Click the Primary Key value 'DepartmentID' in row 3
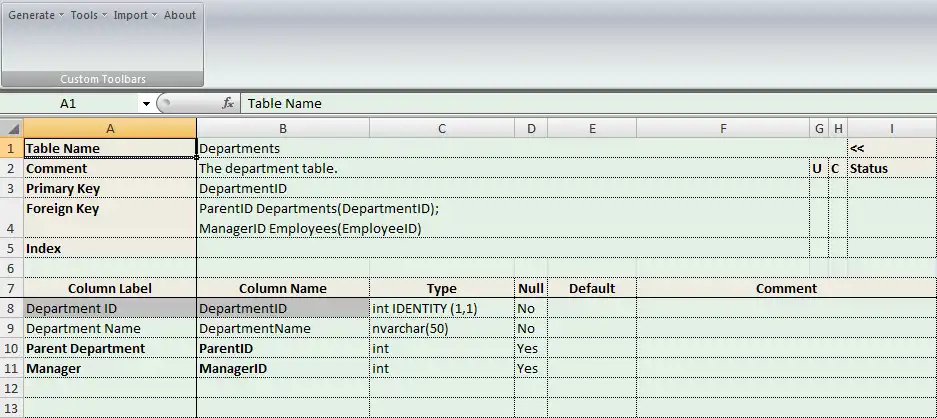The height and width of the screenshot is (418, 937). 503,188
